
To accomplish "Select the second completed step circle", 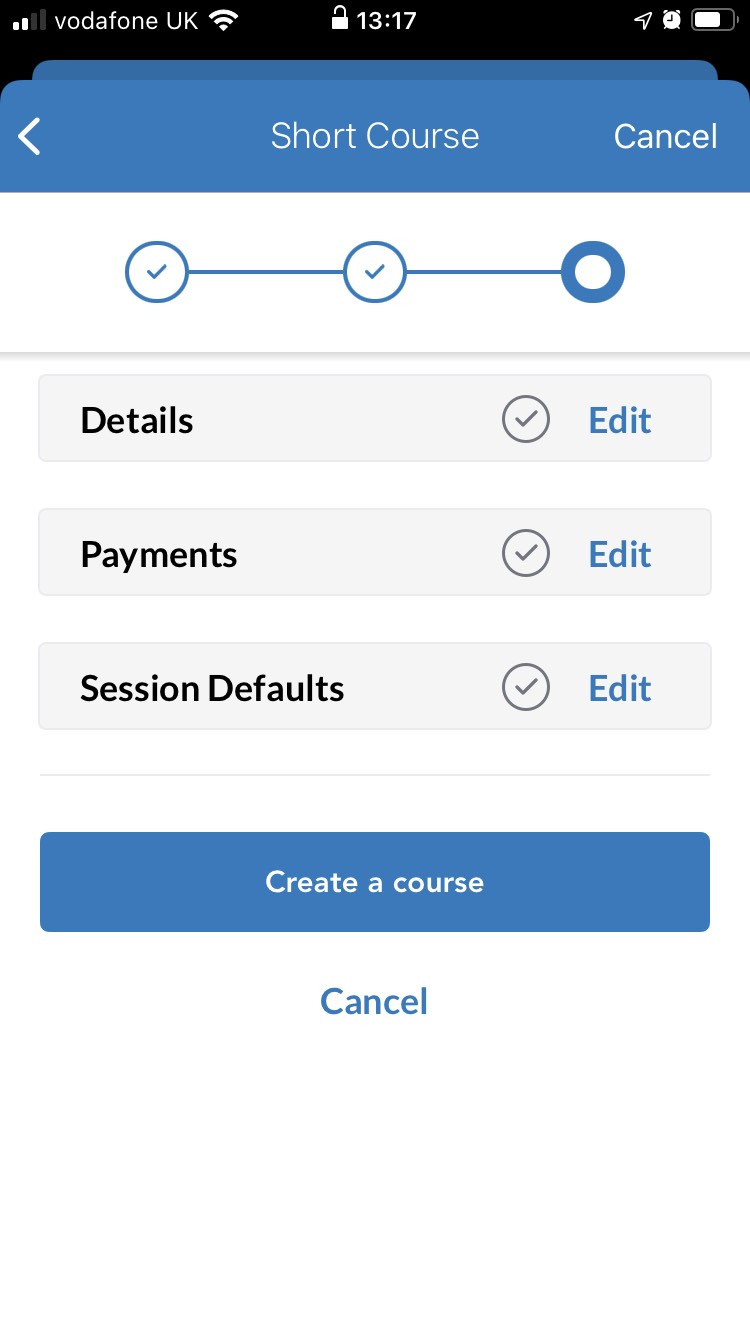I will pos(375,271).
